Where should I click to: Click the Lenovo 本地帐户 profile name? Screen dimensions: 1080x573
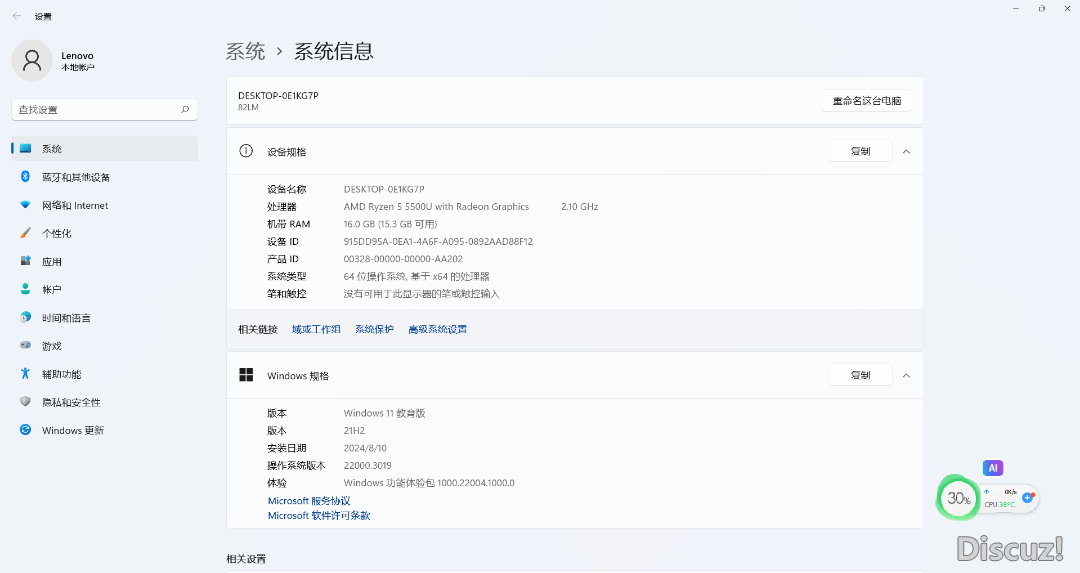(78, 61)
